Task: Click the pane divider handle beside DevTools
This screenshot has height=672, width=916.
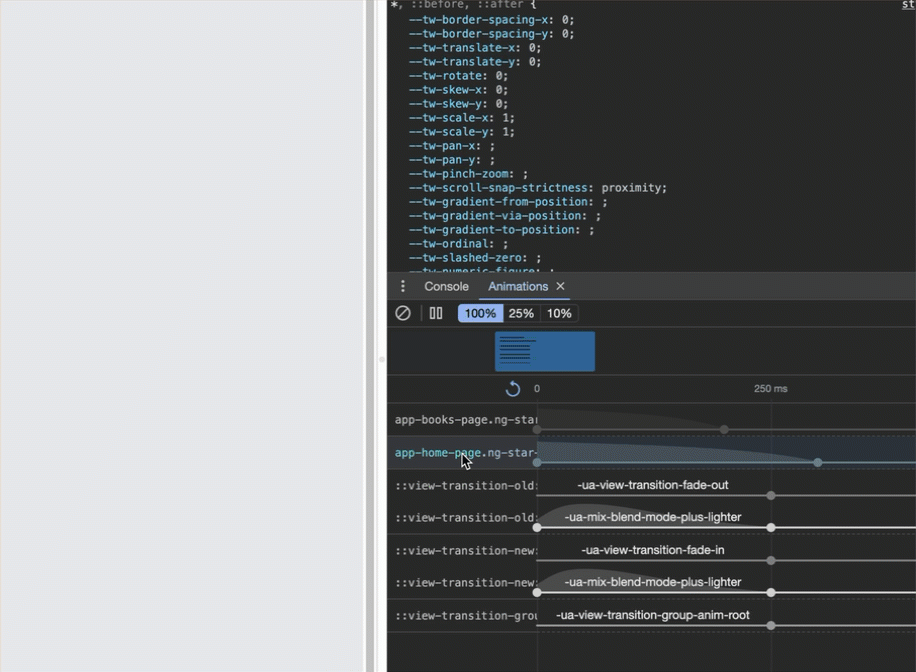Action: coord(381,358)
